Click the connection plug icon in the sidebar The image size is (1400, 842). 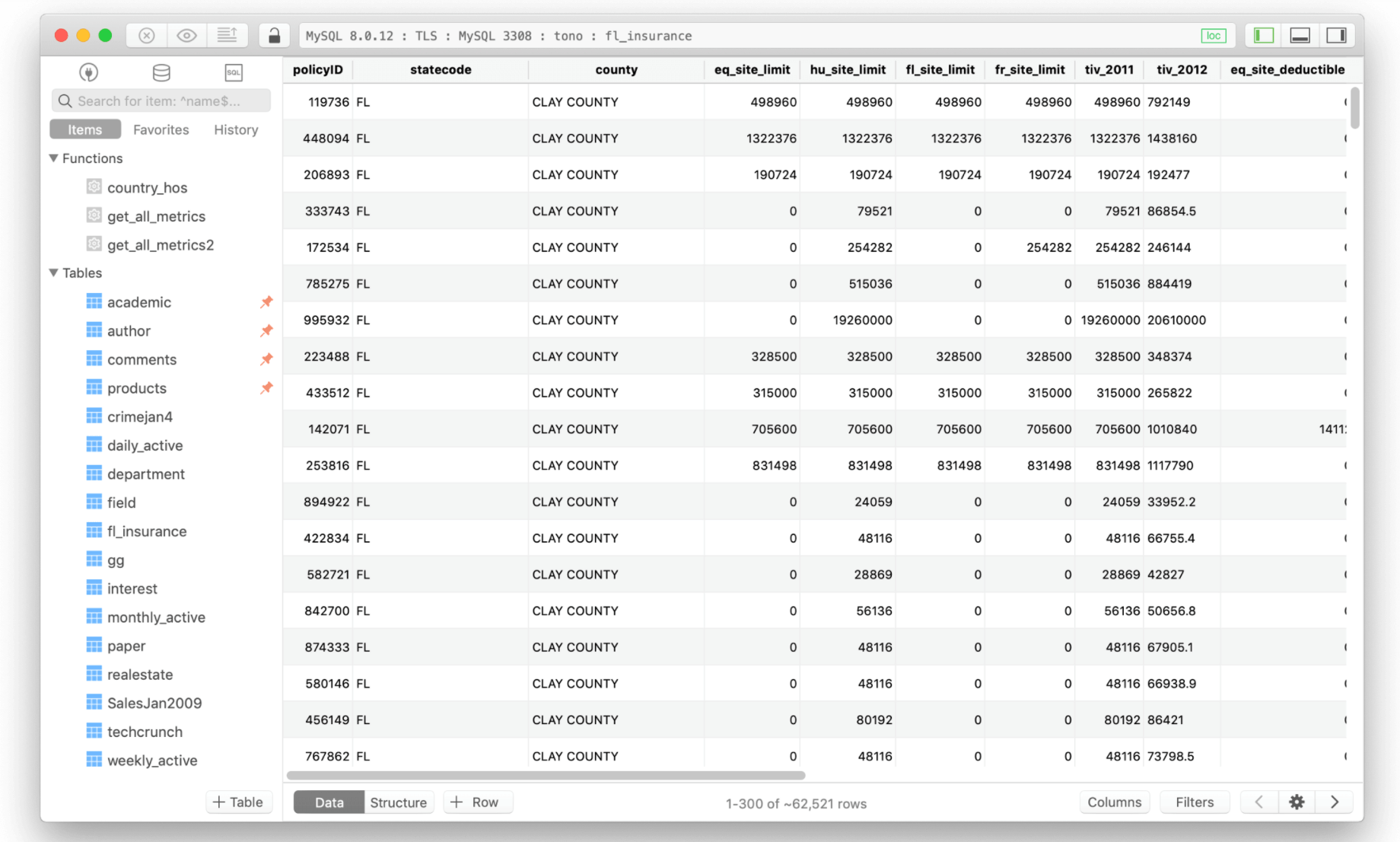(x=88, y=72)
